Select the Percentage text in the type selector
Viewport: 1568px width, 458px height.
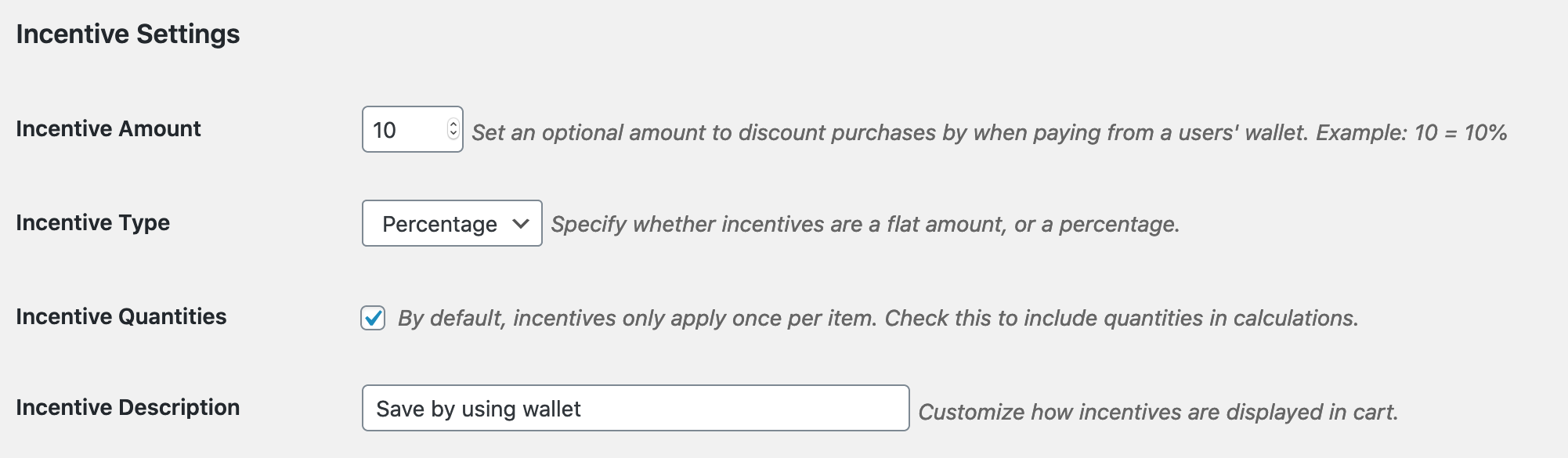pos(439,225)
